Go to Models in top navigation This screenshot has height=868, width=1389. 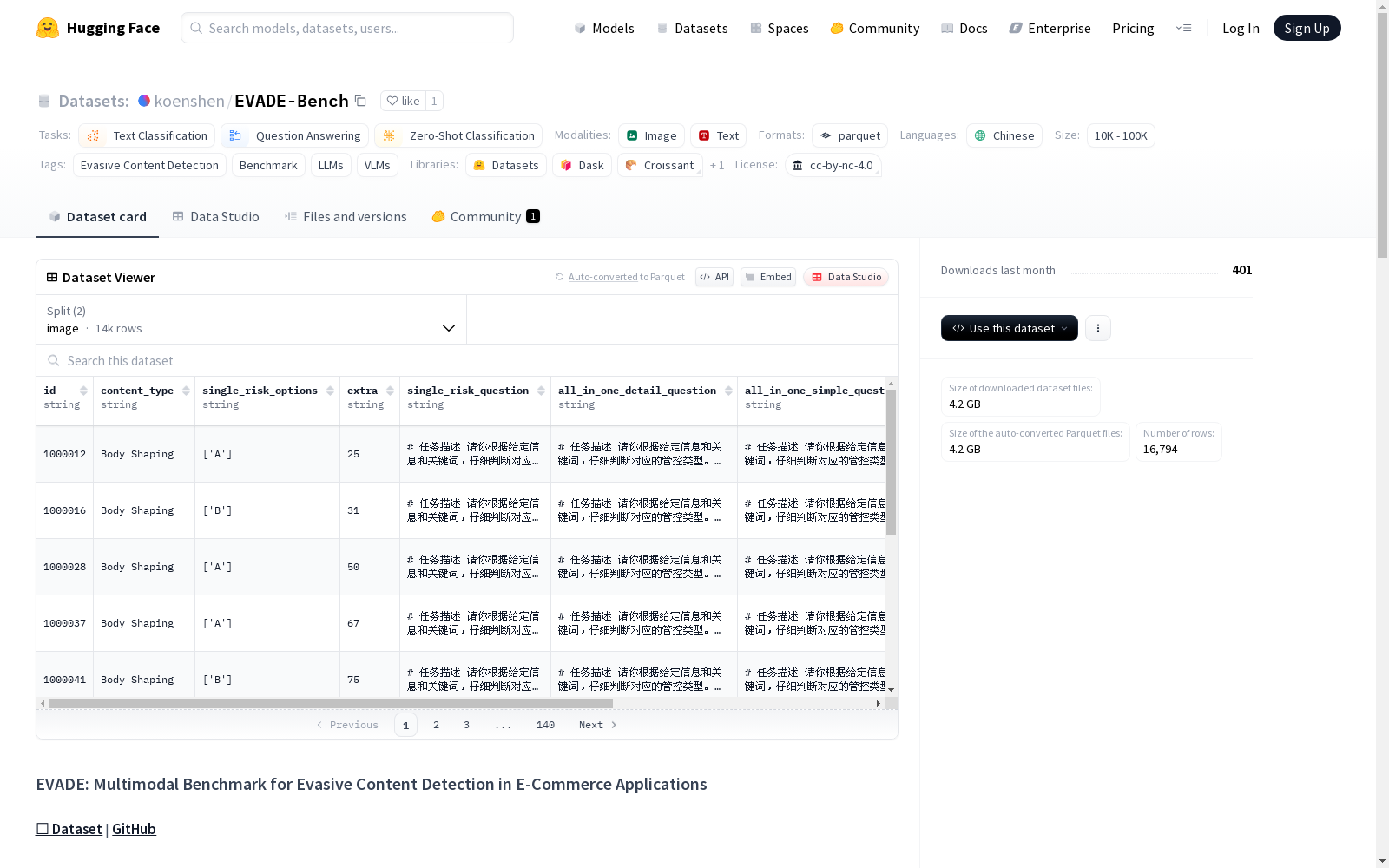604,28
